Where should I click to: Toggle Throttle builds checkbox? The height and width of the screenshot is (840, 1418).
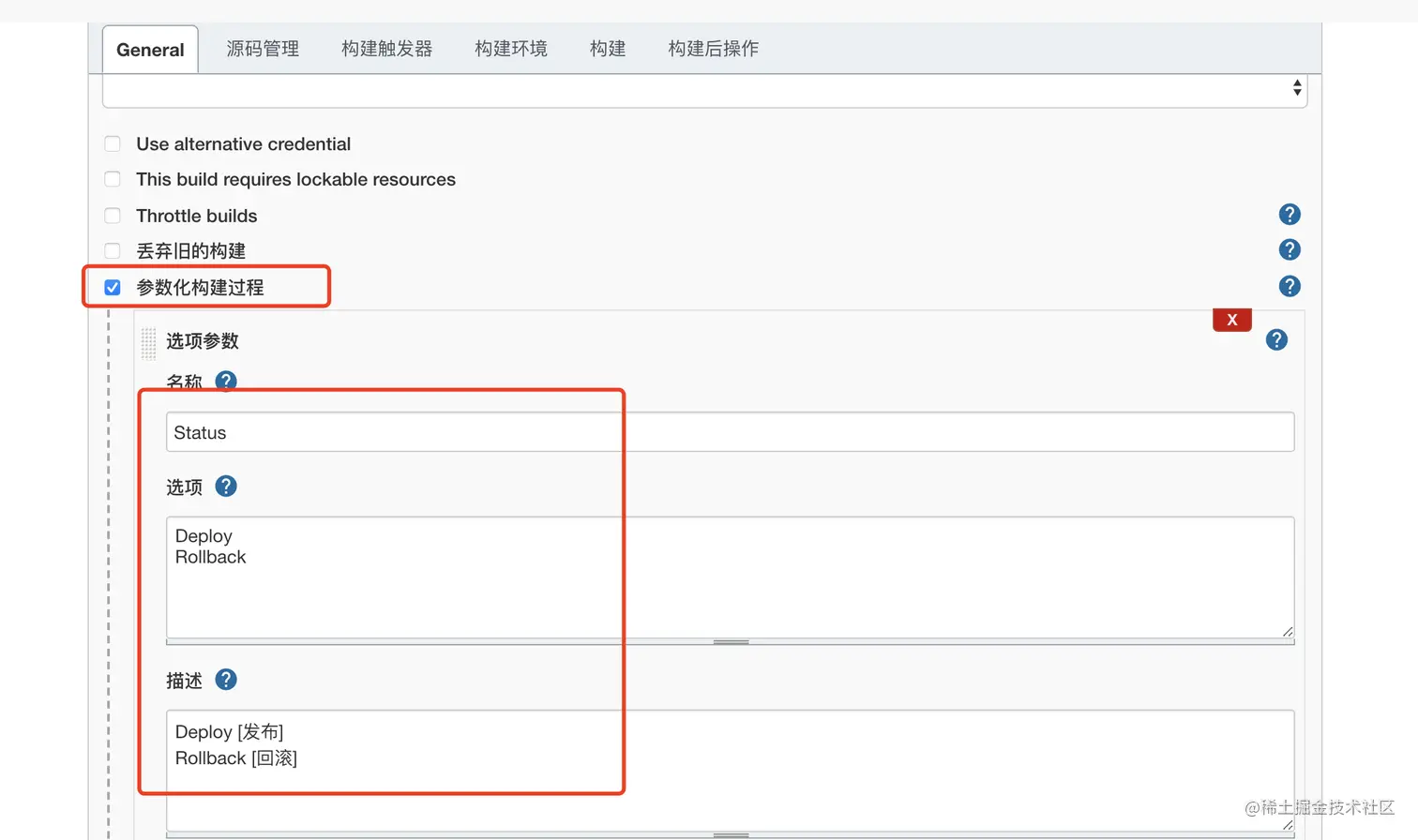tap(113, 216)
